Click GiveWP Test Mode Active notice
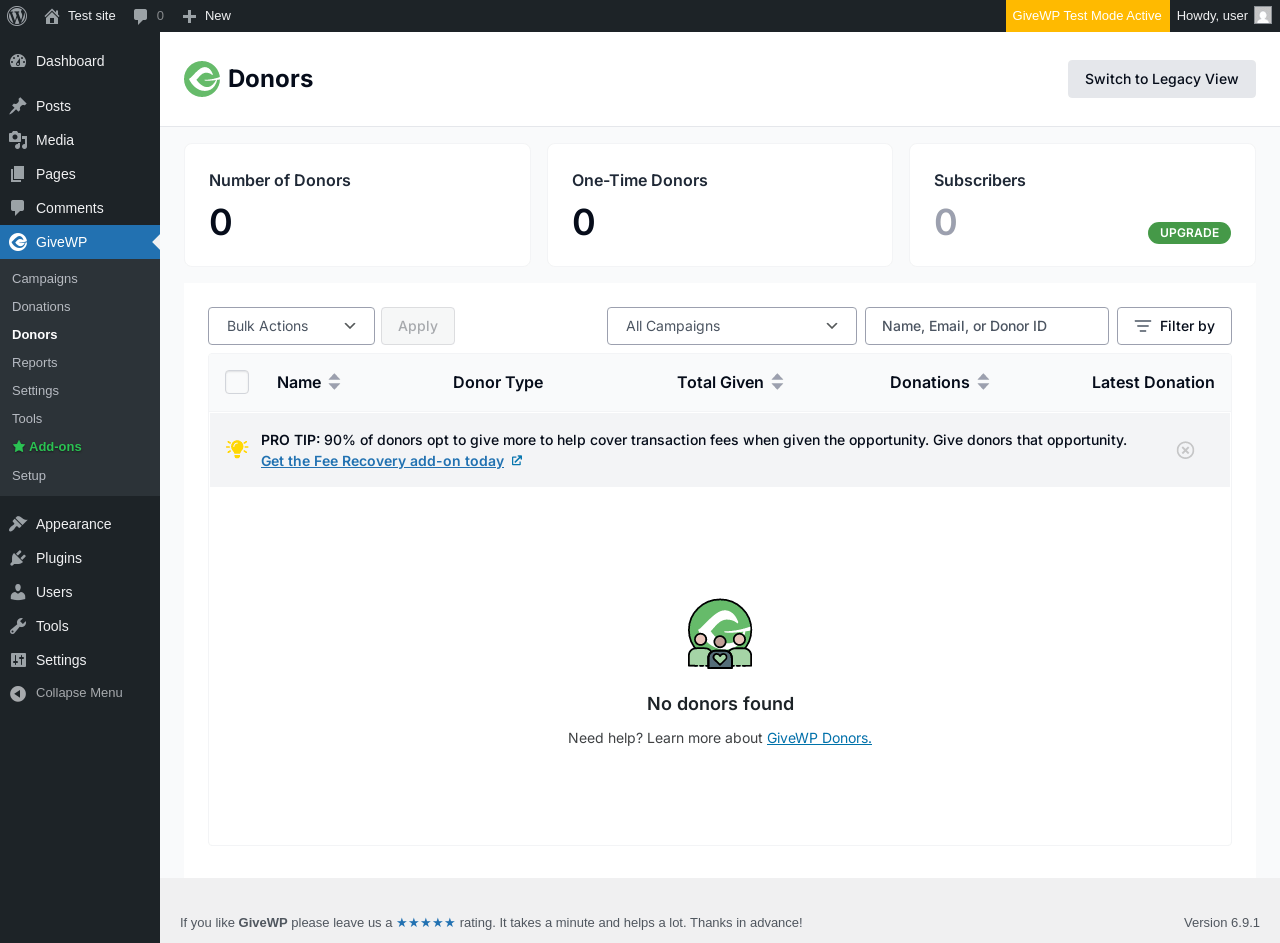Viewport: 1280px width, 943px height. coord(1088,16)
